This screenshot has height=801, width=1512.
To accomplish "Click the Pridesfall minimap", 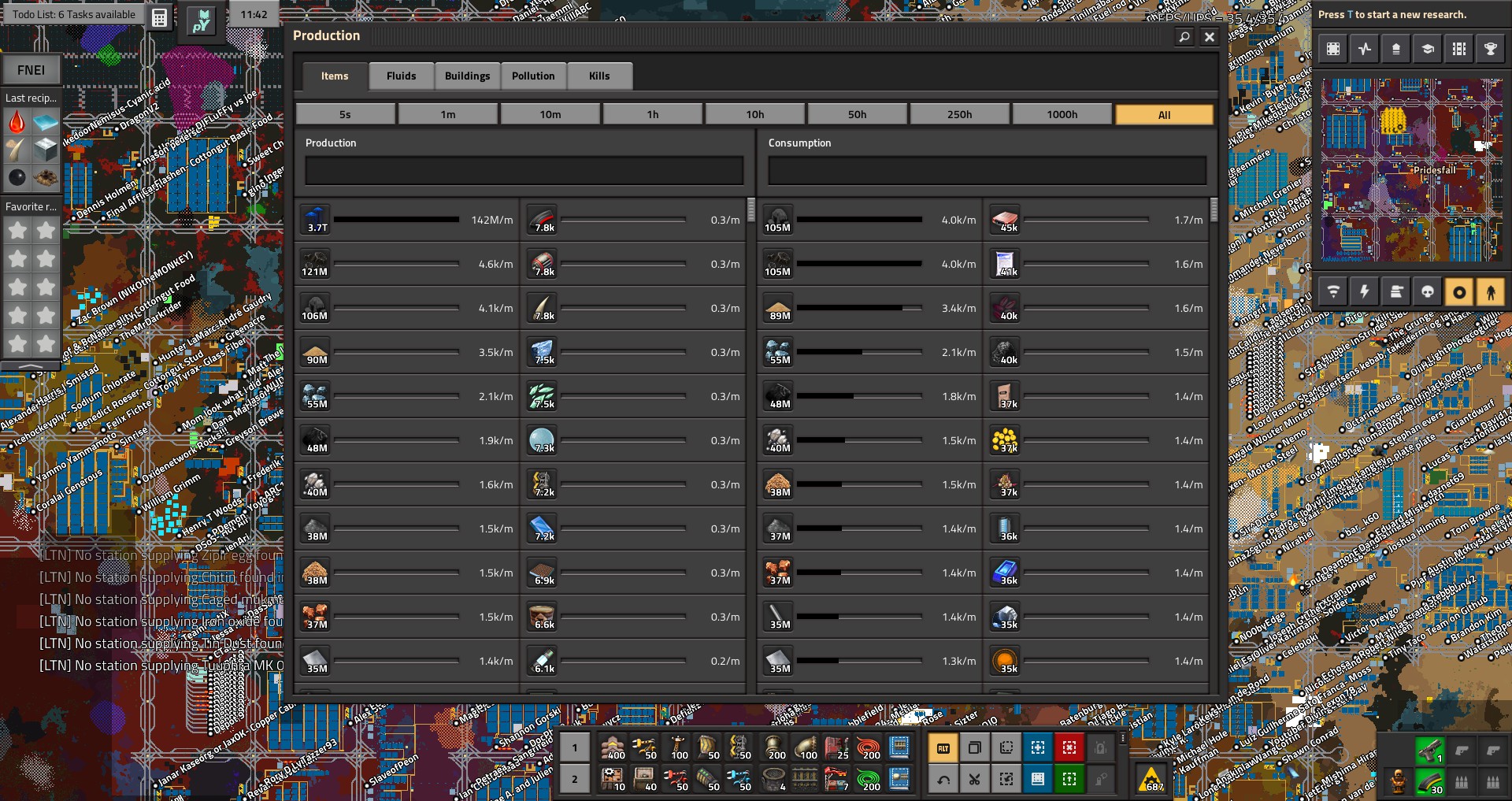I will point(1412,169).
